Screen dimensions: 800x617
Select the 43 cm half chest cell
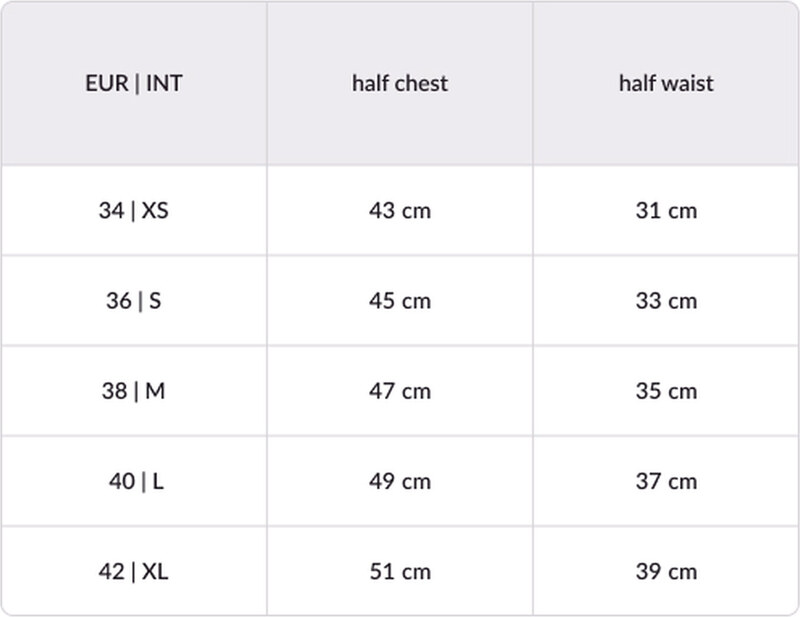click(x=400, y=211)
